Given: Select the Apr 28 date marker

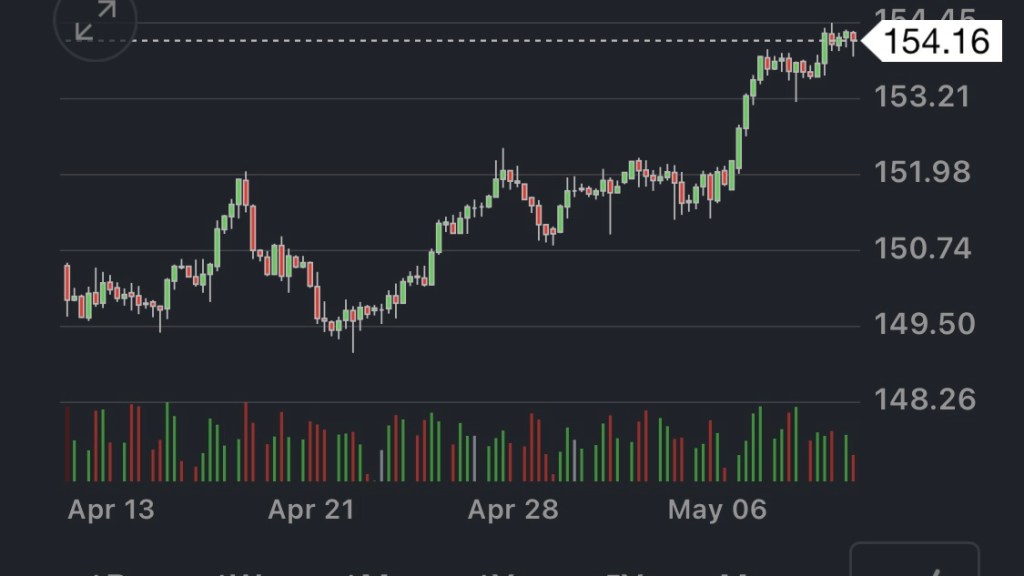Looking at the screenshot, I should point(512,510).
